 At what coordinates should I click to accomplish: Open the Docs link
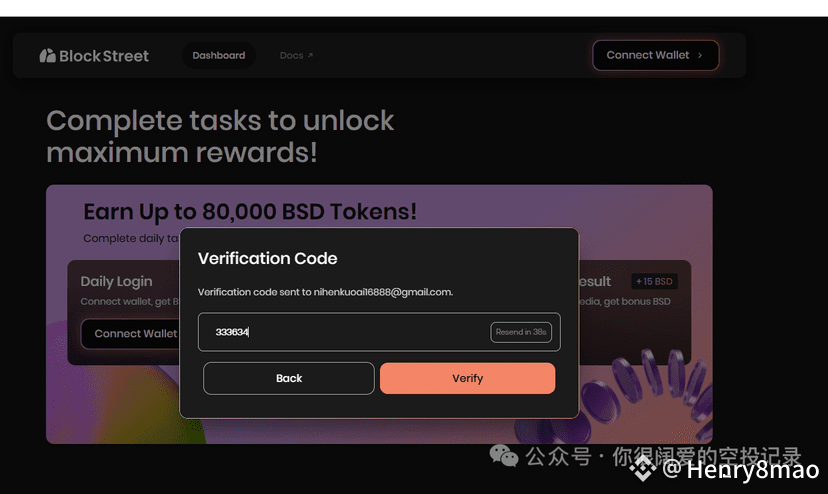click(x=291, y=55)
